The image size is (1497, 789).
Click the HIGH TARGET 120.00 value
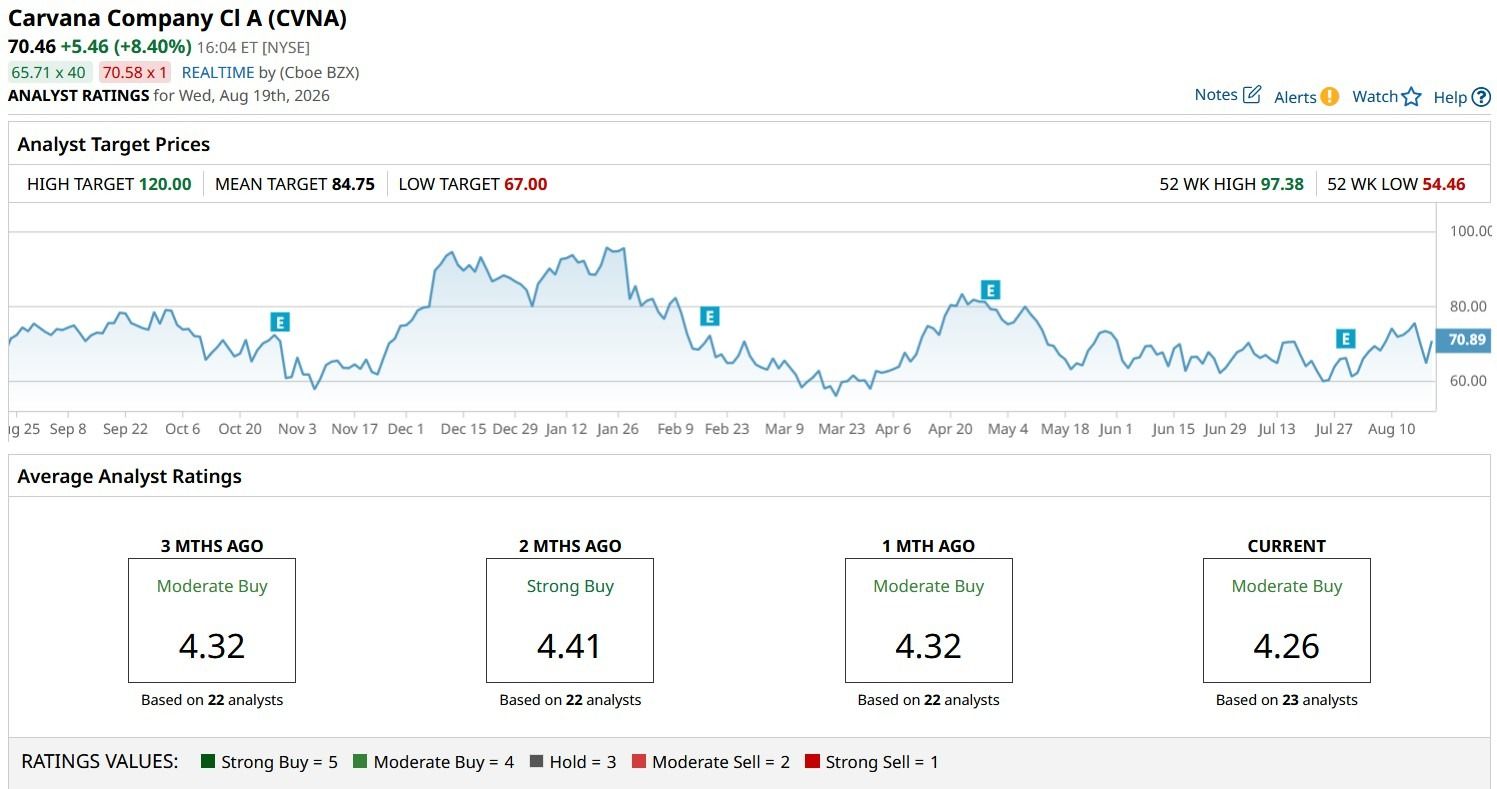pos(165,184)
